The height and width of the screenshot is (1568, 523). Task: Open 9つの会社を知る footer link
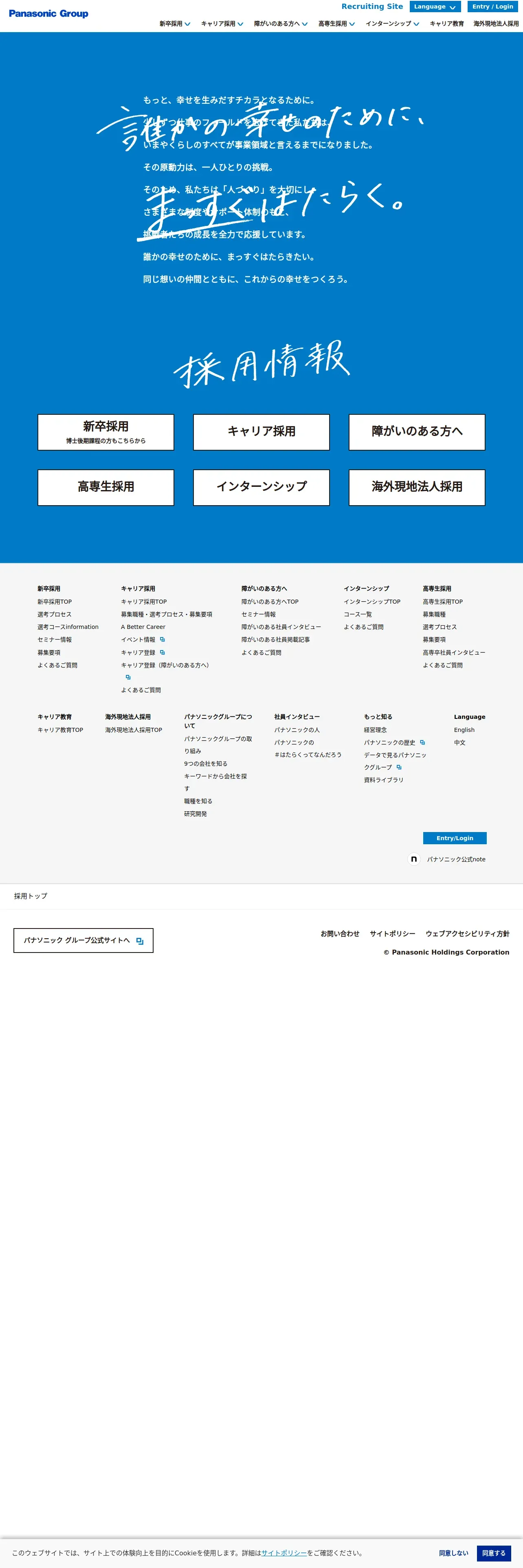point(206,763)
